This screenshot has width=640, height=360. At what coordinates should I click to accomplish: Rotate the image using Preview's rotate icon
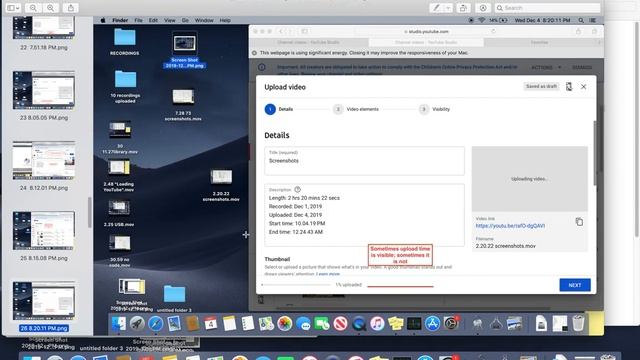pyautogui.click(x=463, y=8)
